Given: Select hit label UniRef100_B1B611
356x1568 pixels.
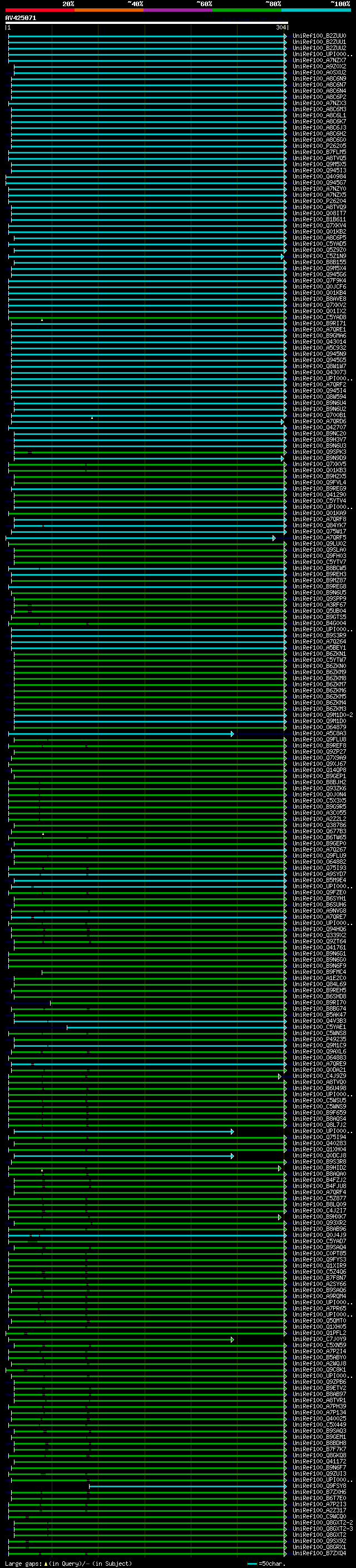Looking at the screenshot, I should point(319,219).
